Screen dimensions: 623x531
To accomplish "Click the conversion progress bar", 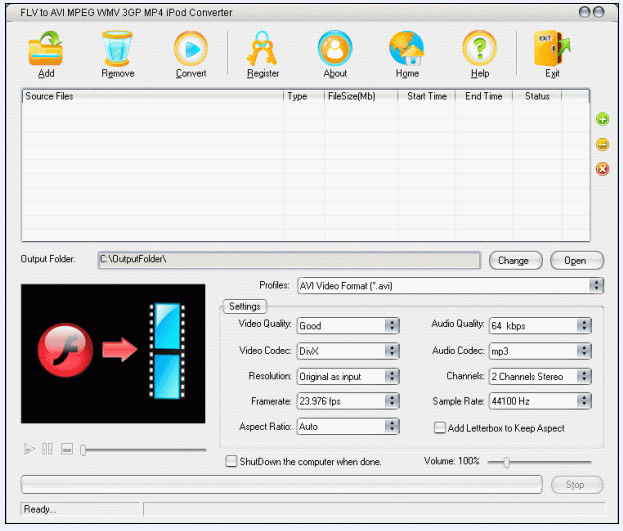I will pos(281,484).
